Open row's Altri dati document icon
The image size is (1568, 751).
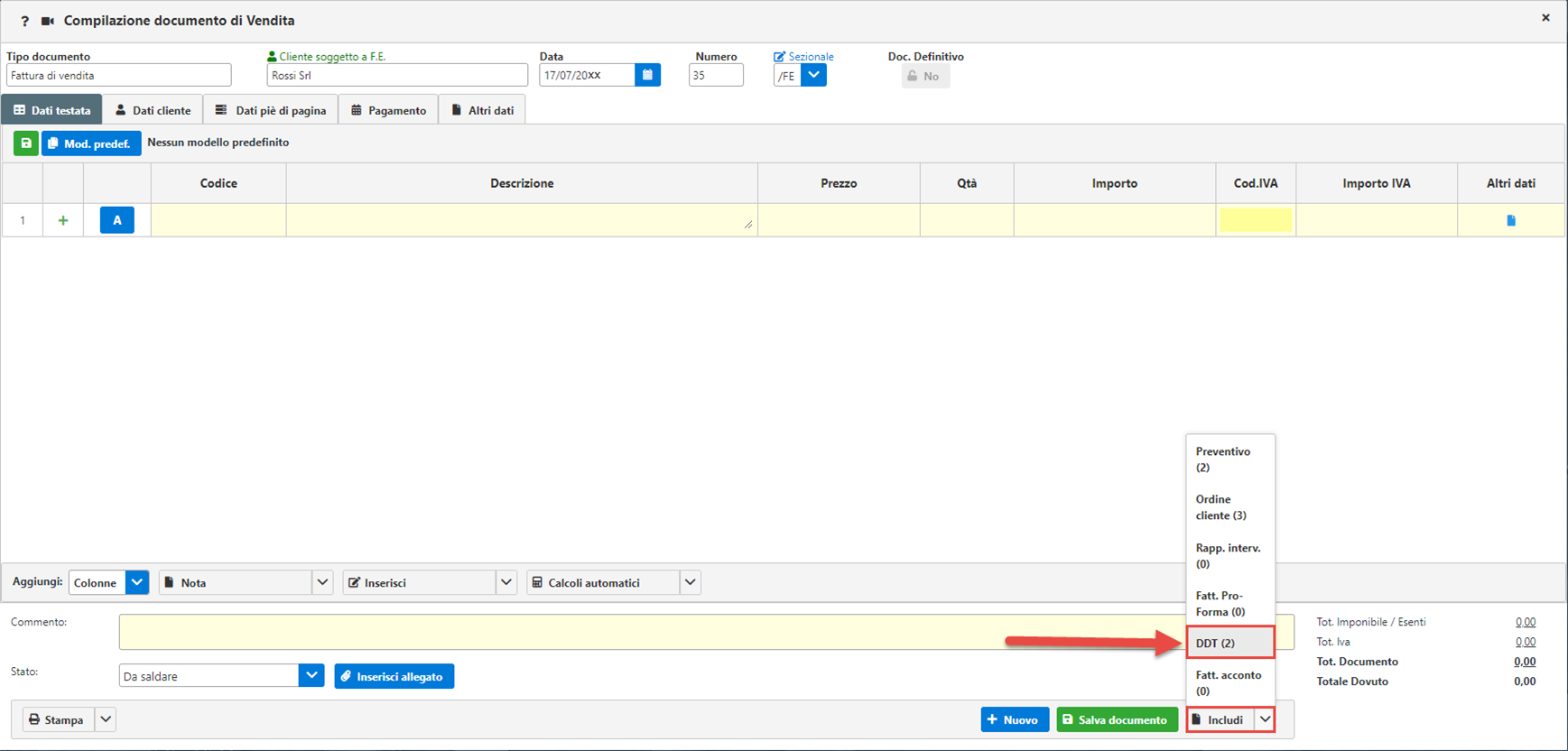(x=1510, y=220)
